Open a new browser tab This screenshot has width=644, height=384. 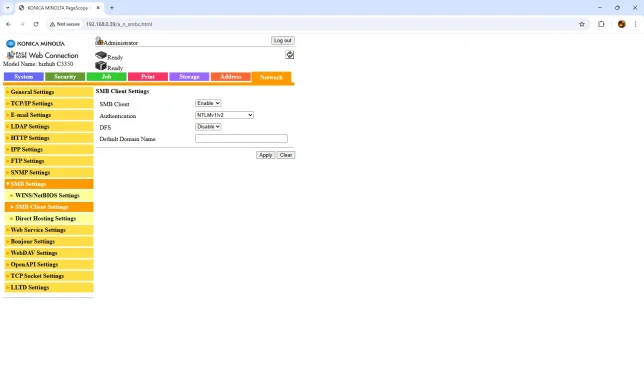[112, 8]
